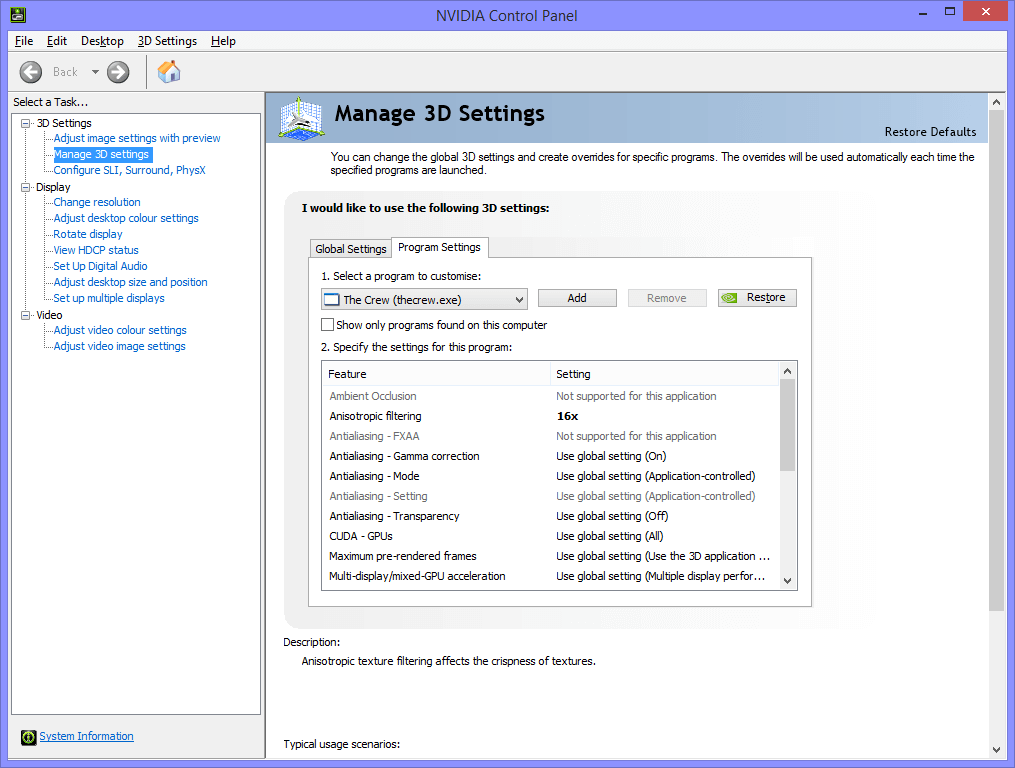Select Change resolution in the task tree
1015x768 pixels.
97,202
